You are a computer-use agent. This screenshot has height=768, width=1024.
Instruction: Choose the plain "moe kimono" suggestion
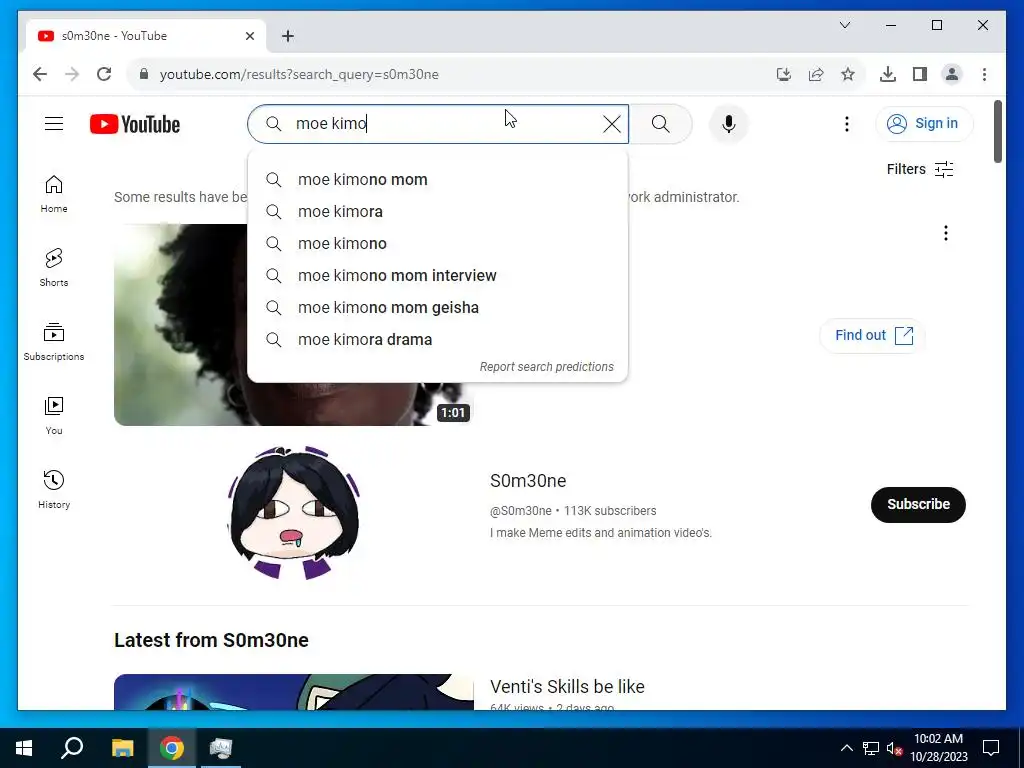(x=438, y=244)
